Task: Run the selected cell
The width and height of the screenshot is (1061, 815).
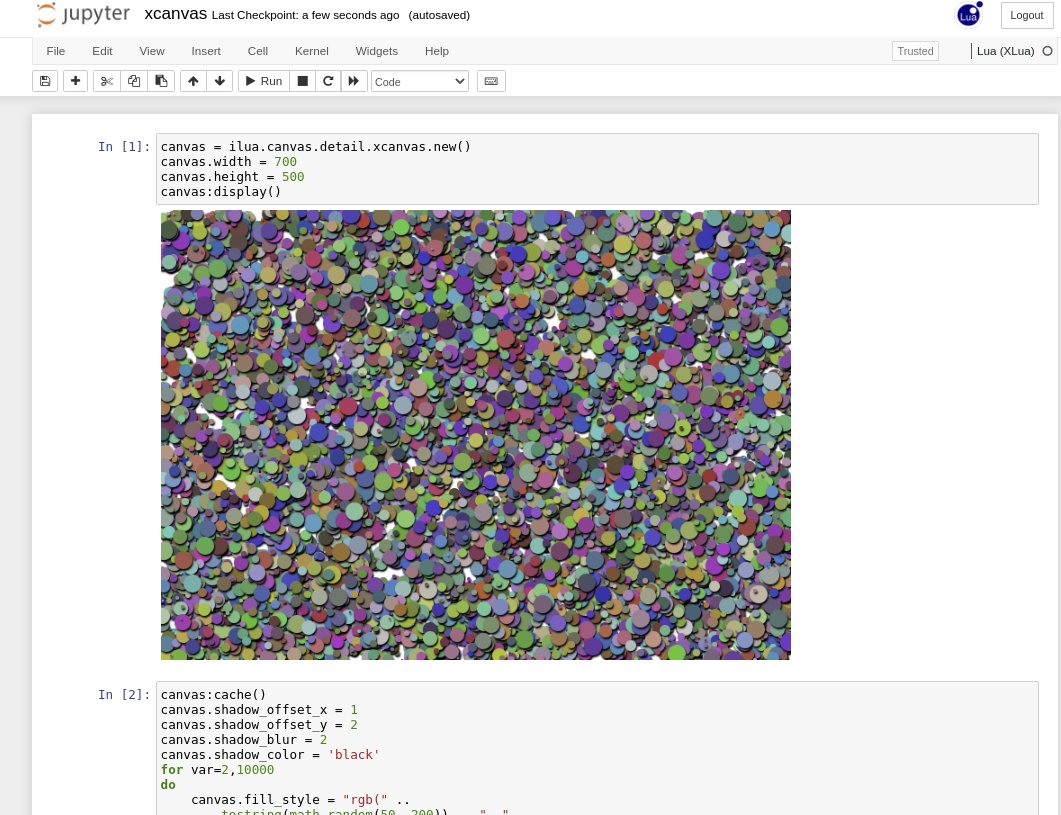Action: [x=264, y=81]
